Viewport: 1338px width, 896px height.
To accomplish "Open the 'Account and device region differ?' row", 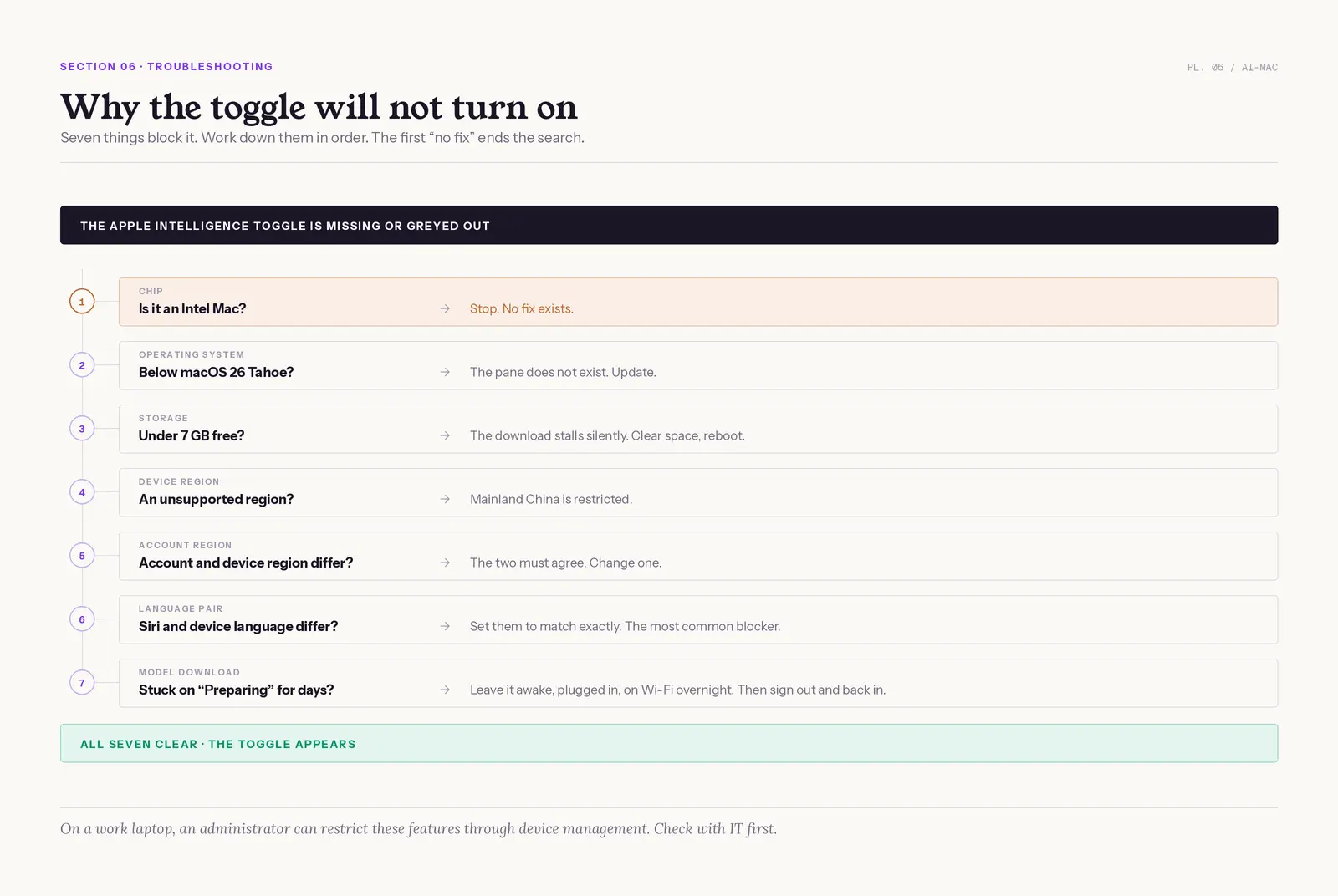I will [x=698, y=556].
